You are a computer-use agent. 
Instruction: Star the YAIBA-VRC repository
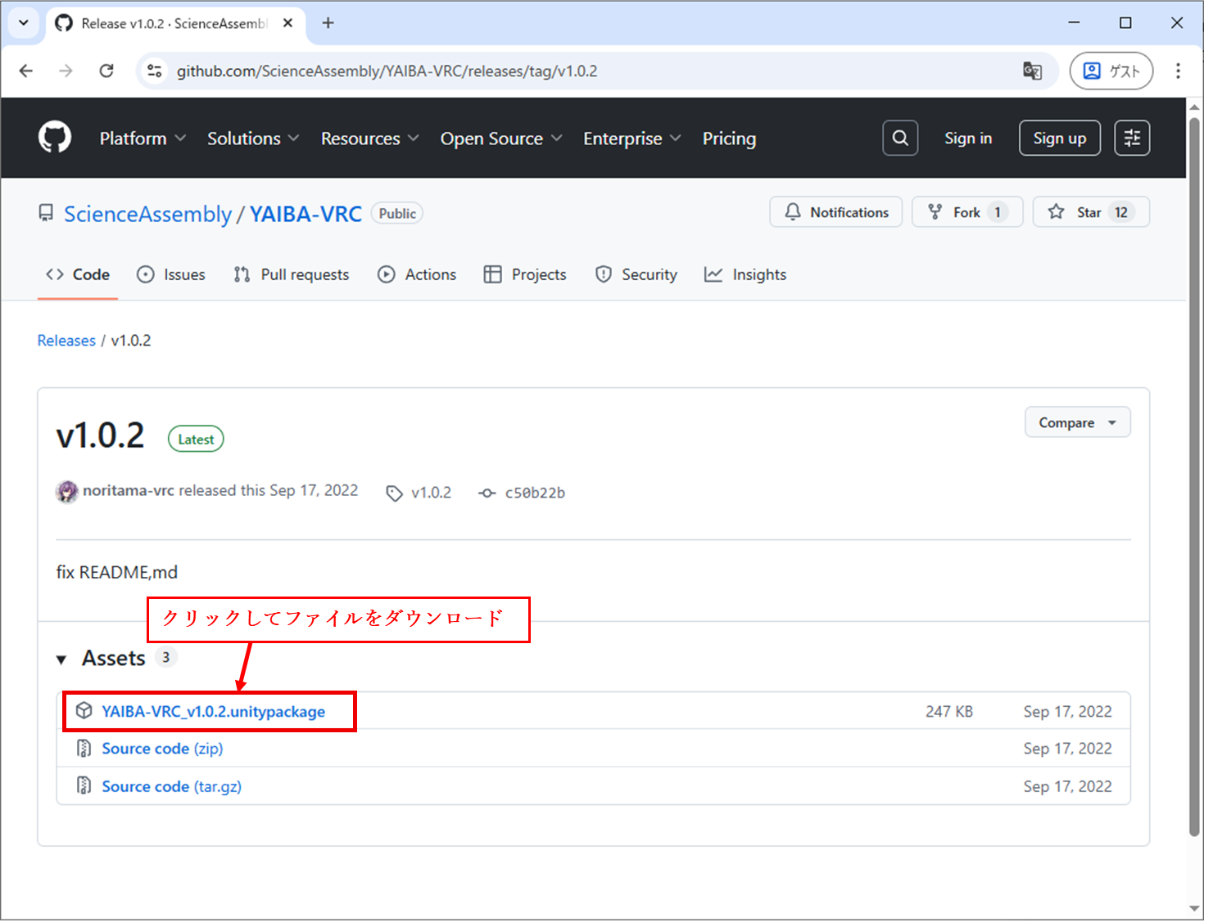tap(1090, 212)
